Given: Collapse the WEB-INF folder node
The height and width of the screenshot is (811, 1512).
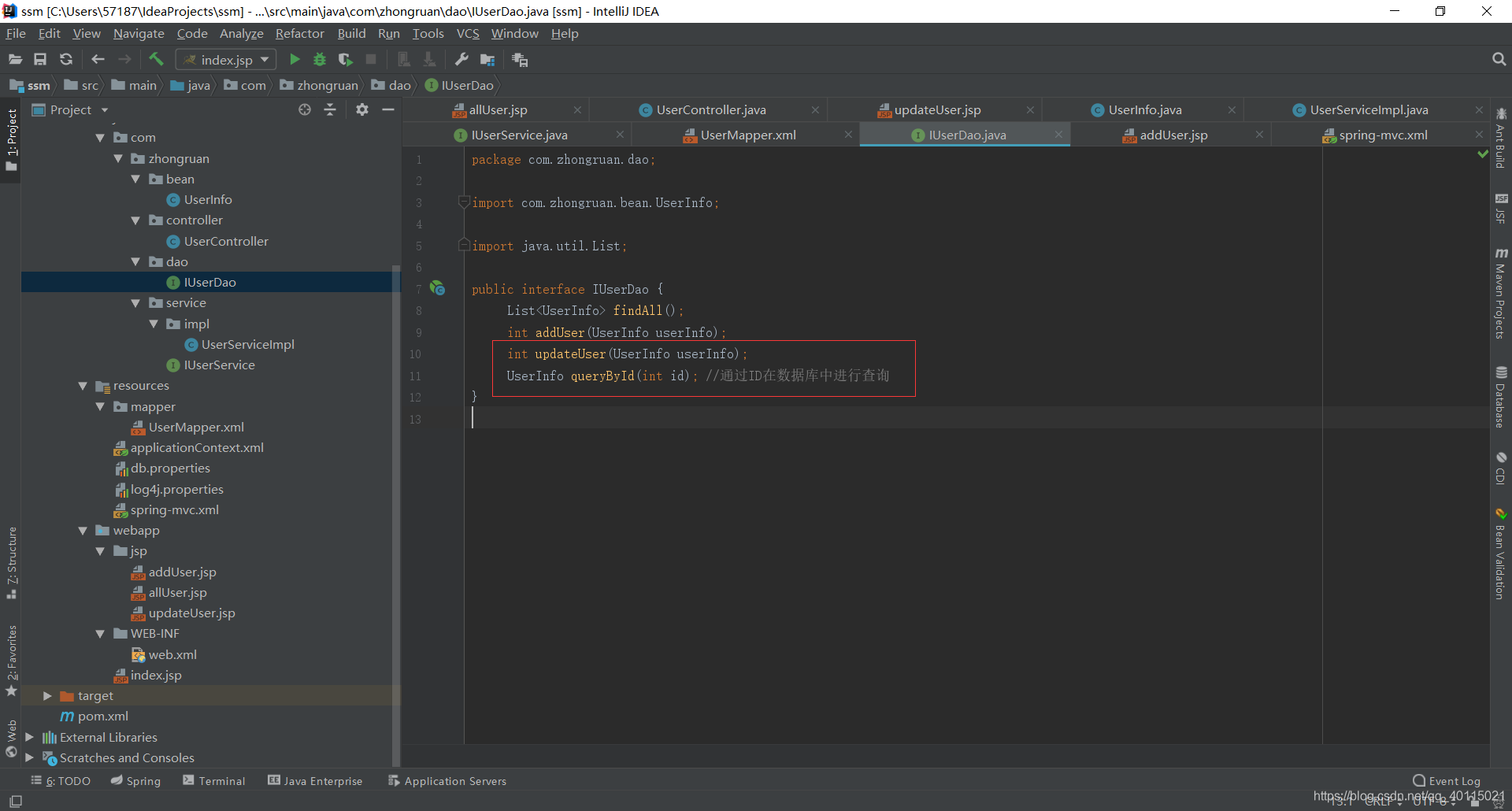Looking at the screenshot, I should (x=100, y=634).
